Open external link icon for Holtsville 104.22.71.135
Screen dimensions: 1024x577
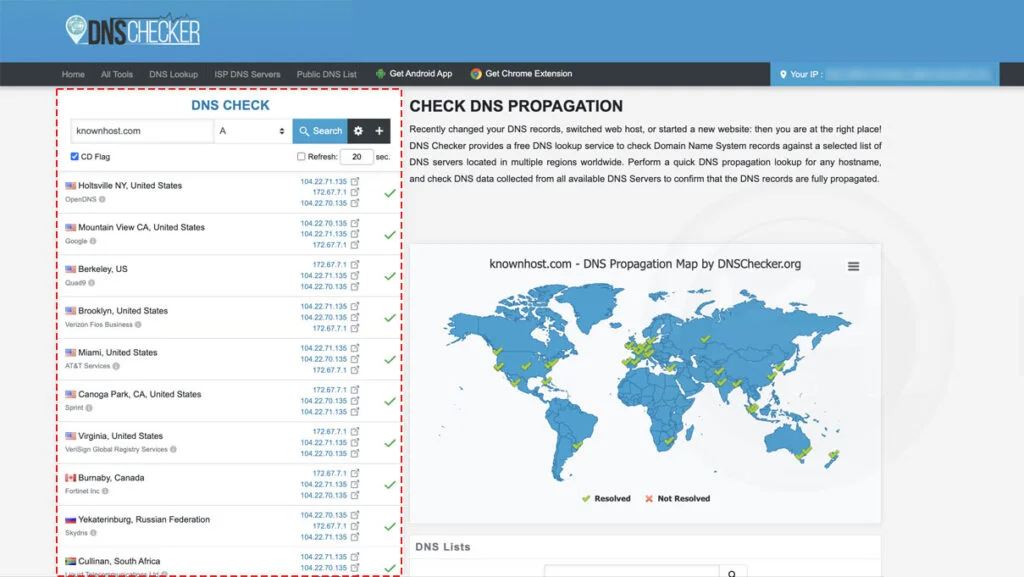pyautogui.click(x=355, y=181)
